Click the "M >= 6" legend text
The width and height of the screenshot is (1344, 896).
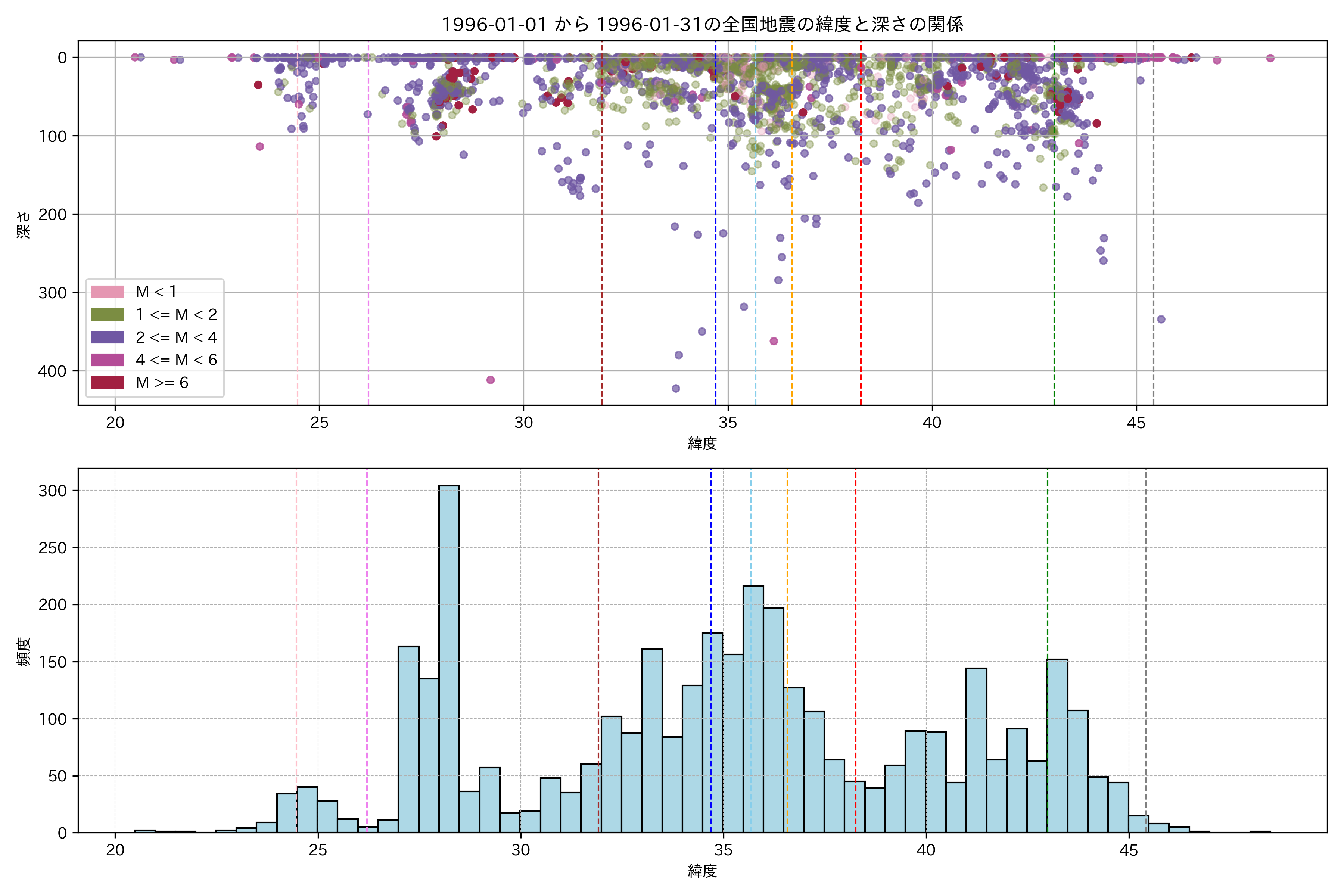162,383
